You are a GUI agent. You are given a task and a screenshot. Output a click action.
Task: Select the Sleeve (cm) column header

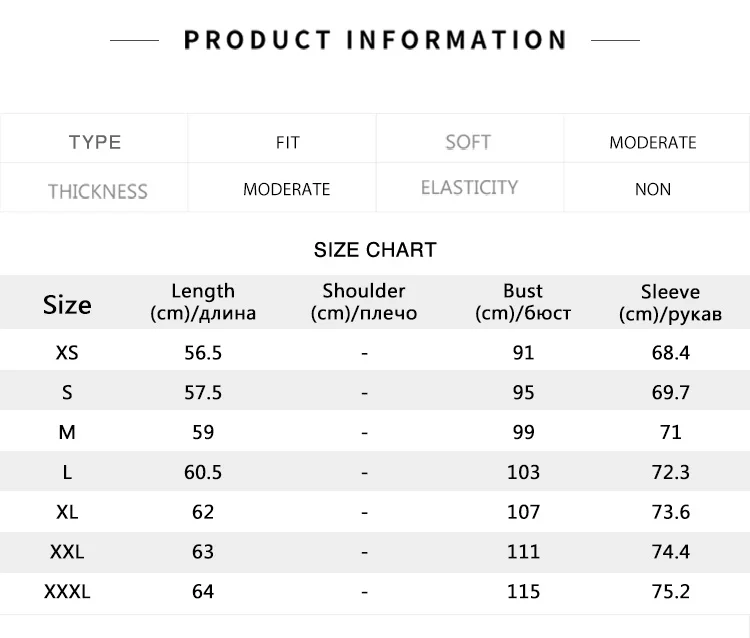(670, 303)
